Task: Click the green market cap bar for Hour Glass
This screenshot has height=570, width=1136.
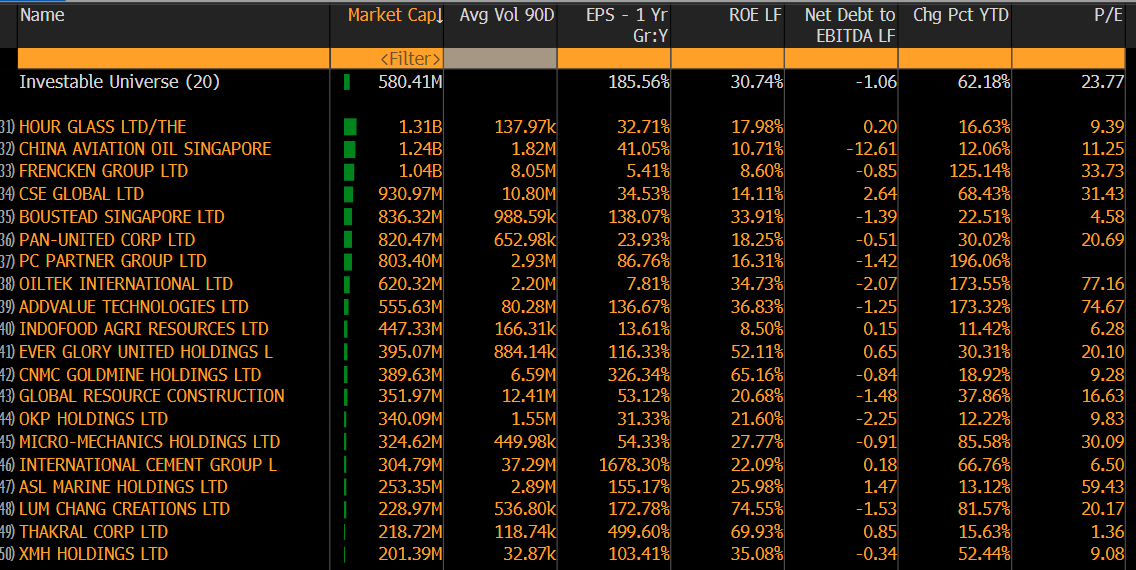Action: click(x=351, y=127)
